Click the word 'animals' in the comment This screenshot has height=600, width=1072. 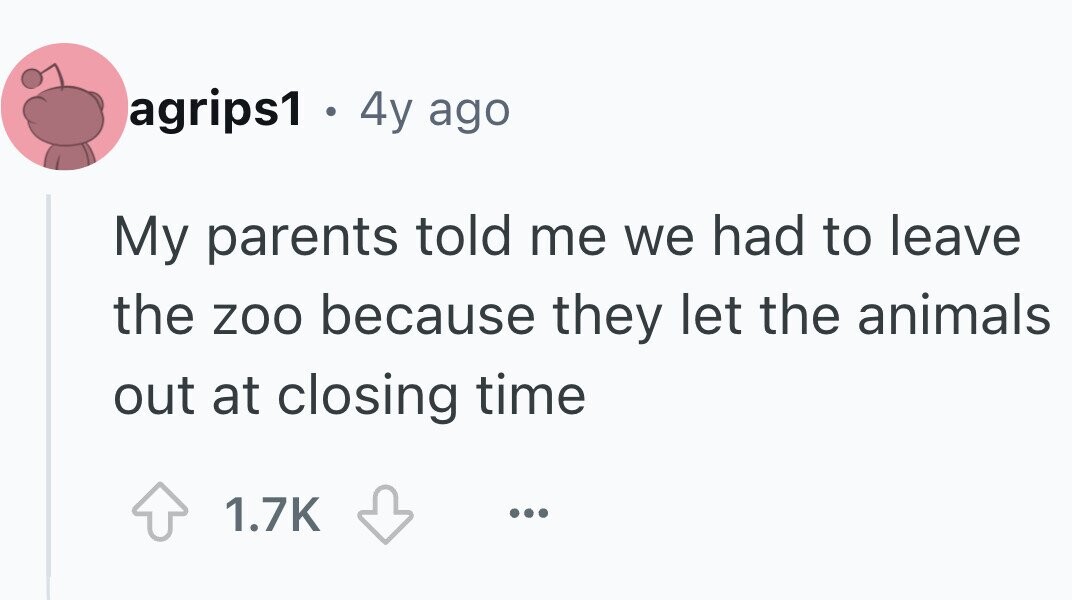(954, 315)
